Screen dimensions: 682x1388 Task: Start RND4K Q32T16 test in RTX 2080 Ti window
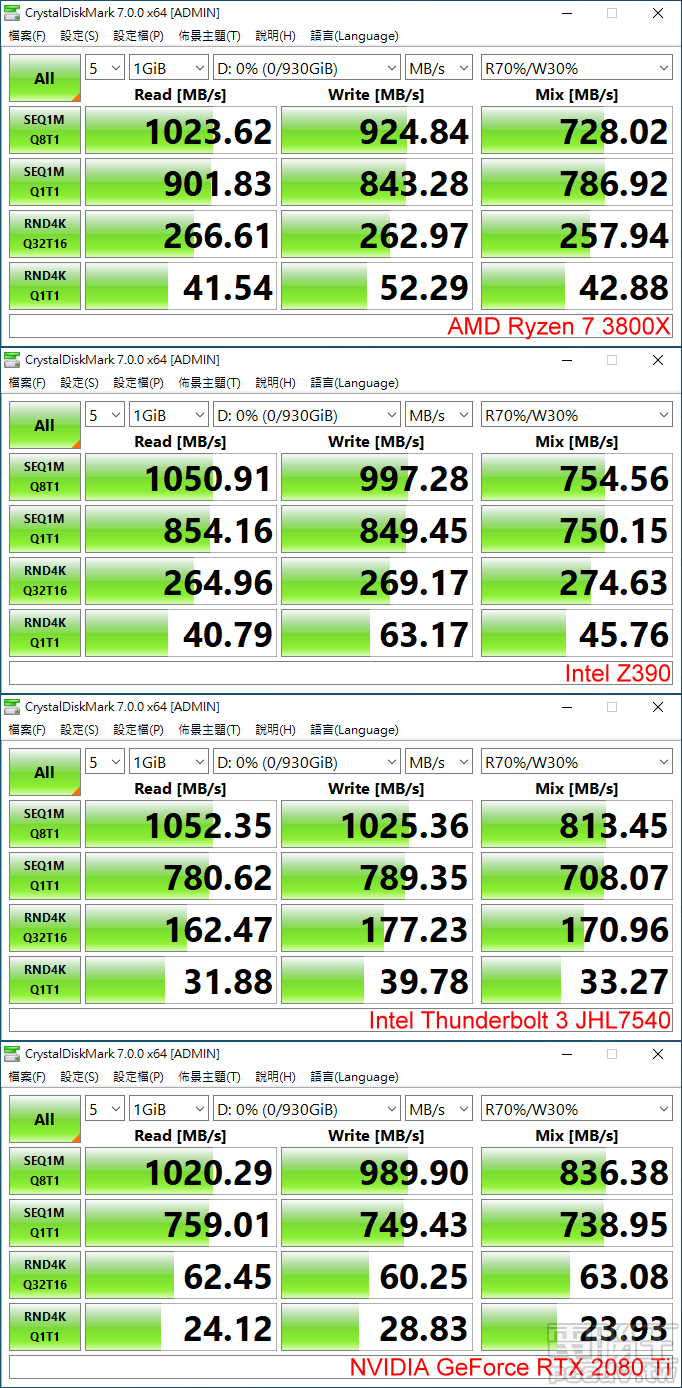44,1275
